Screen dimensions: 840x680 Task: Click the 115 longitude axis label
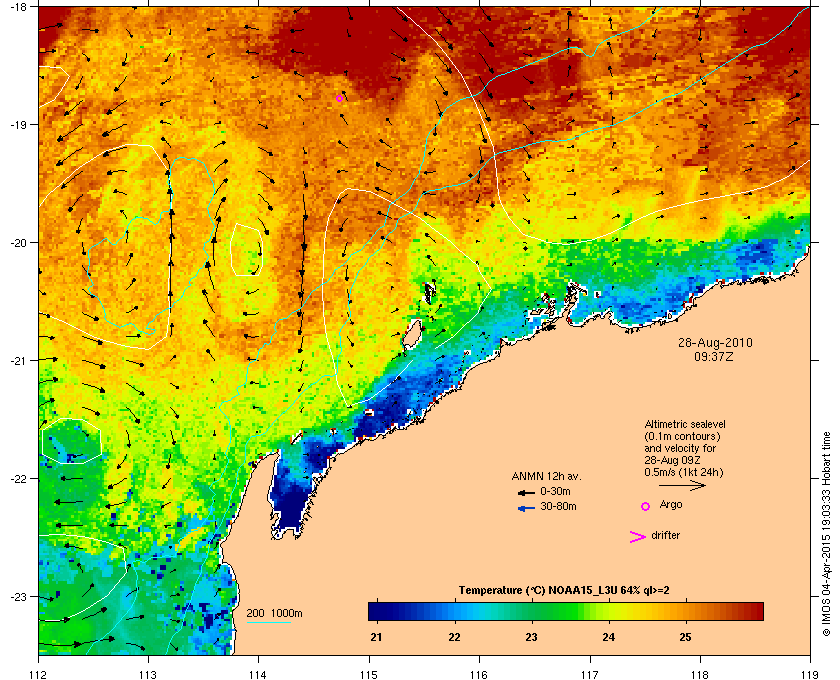point(369,674)
